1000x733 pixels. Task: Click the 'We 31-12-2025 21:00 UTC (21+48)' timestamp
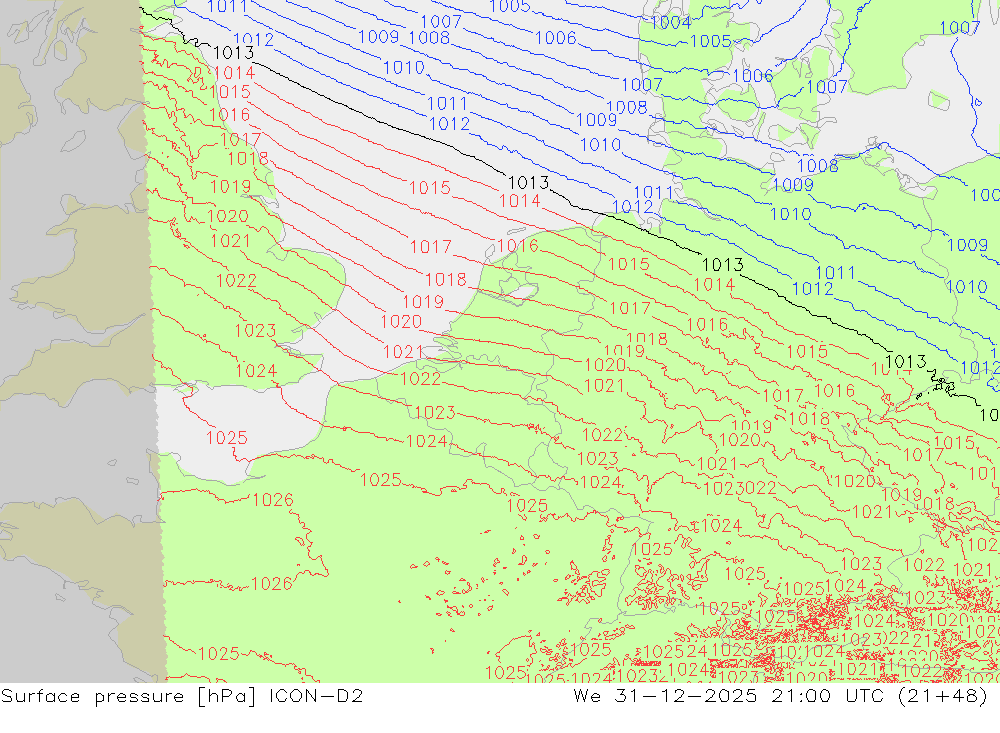tap(781, 695)
